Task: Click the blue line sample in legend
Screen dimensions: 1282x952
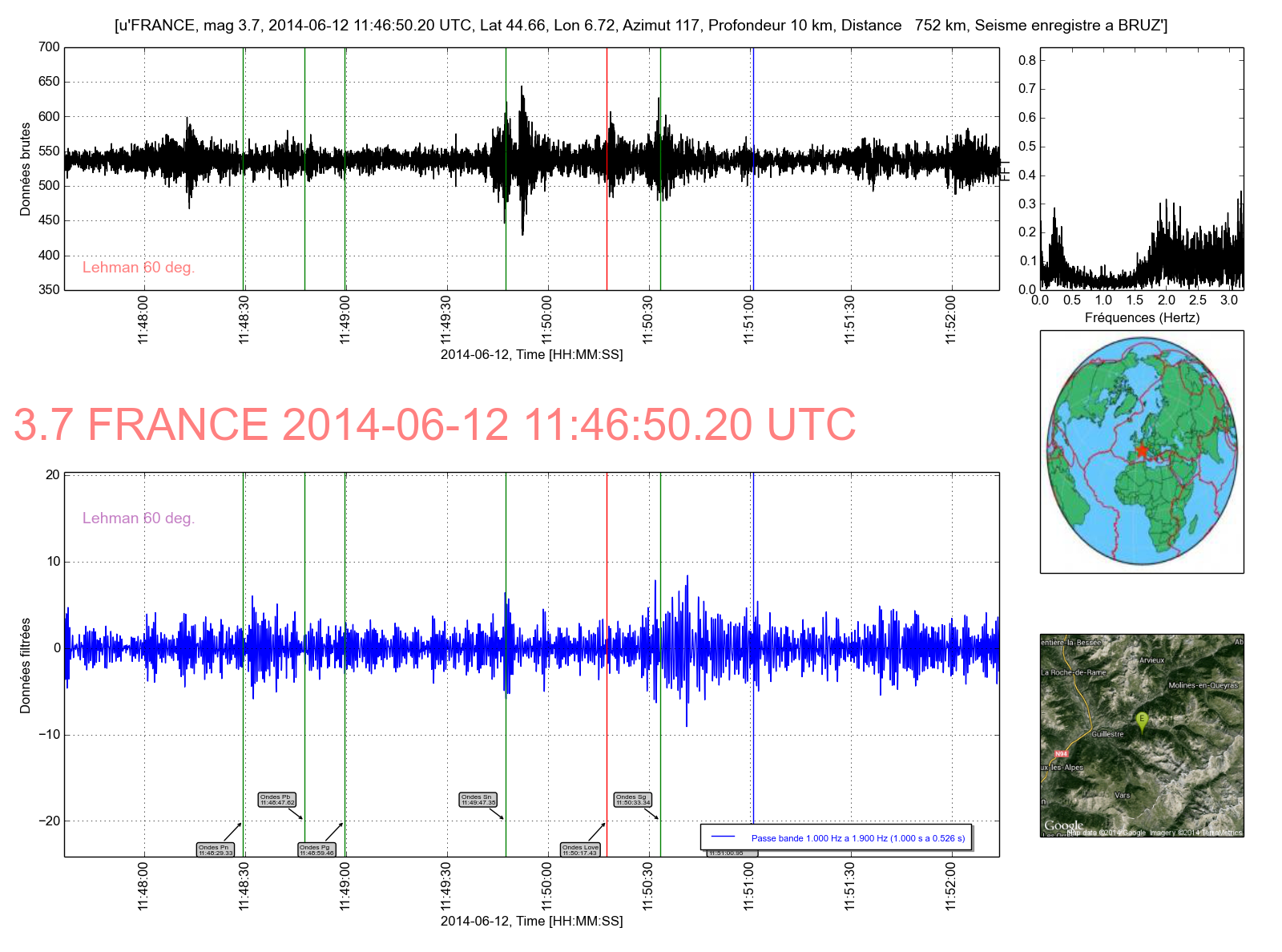Action: coord(723,837)
